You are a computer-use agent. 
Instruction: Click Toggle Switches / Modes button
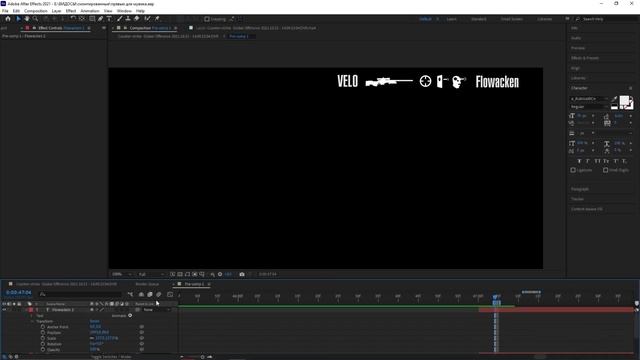[x=111, y=357]
